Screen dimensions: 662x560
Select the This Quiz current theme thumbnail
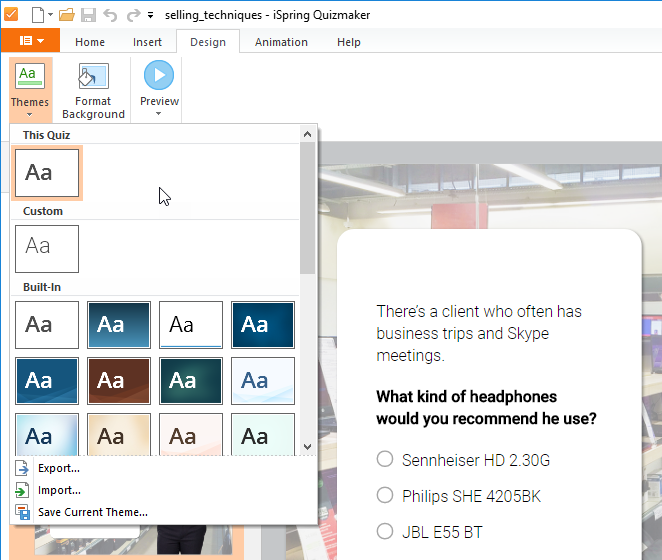coord(47,173)
